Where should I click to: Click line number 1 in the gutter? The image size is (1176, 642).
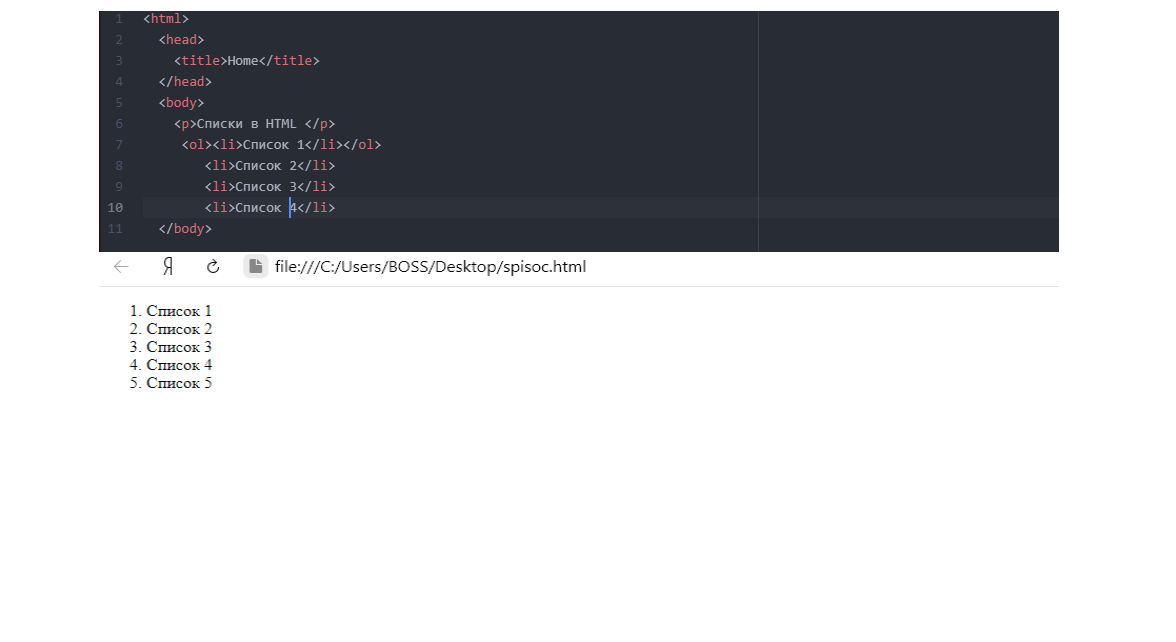(118, 19)
